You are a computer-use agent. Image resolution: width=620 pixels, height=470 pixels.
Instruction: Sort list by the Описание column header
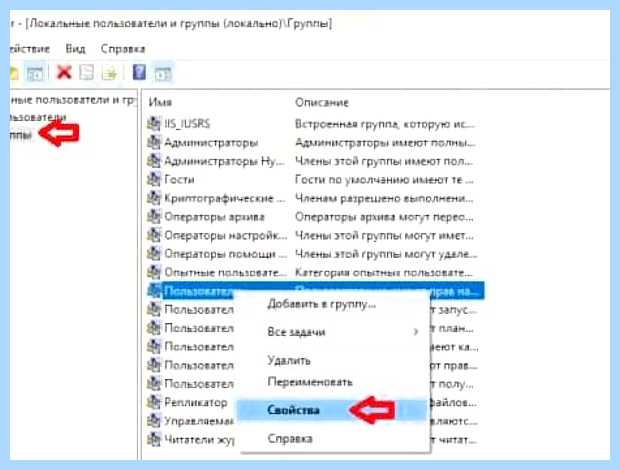322,102
